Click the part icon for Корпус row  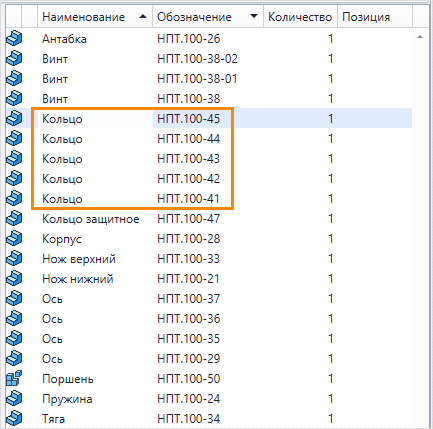pyautogui.click(x=14, y=239)
